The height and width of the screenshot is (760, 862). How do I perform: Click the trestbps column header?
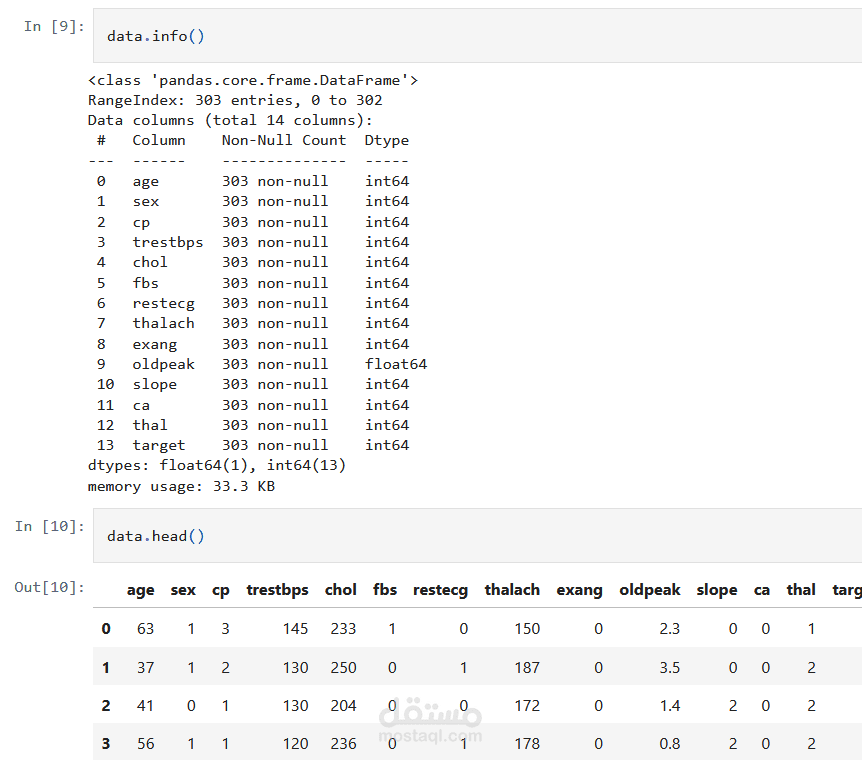pos(277,590)
